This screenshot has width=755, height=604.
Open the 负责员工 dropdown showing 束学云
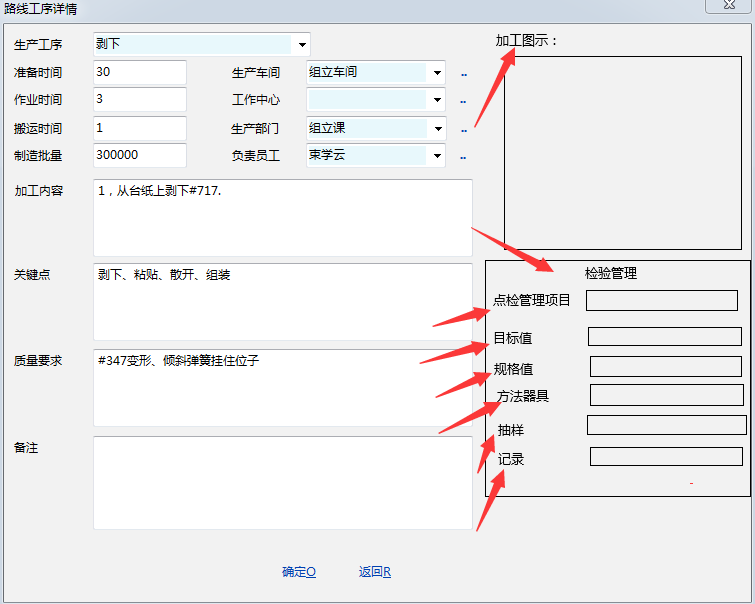click(x=437, y=156)
